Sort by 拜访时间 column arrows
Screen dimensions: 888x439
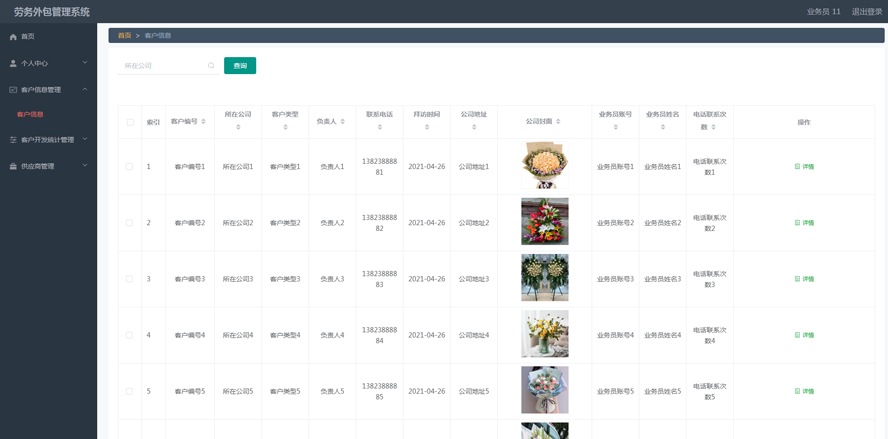coord(426,127)
